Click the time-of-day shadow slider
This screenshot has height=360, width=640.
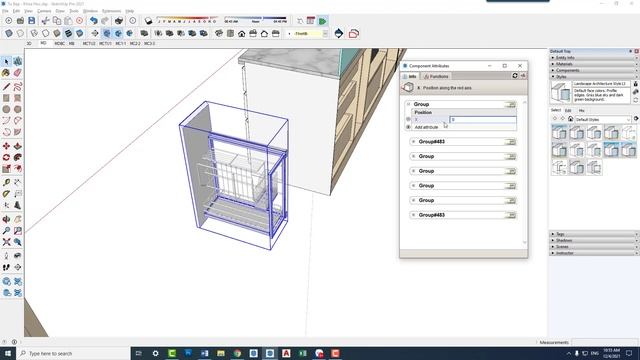pyautogui.click(x=256, y=20)
